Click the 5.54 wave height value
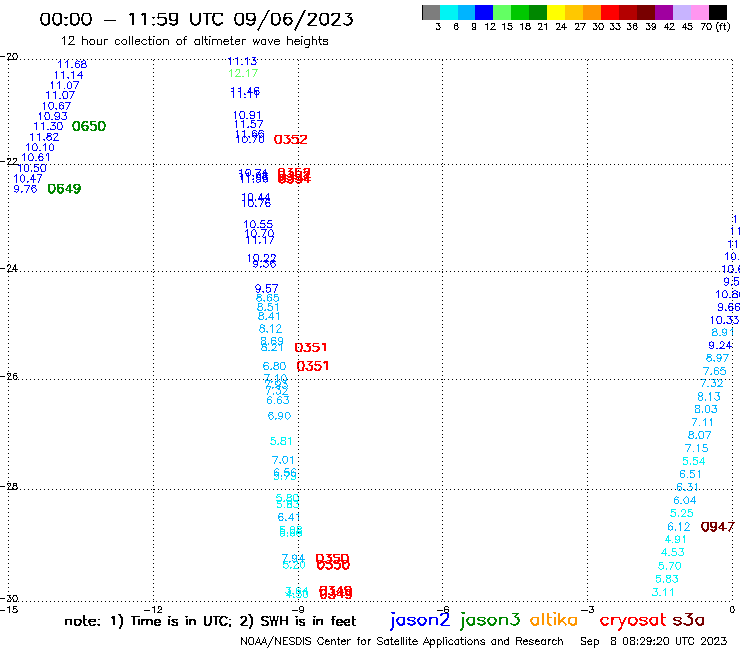This screenshot has width=740, height=650. coord(694,461)
